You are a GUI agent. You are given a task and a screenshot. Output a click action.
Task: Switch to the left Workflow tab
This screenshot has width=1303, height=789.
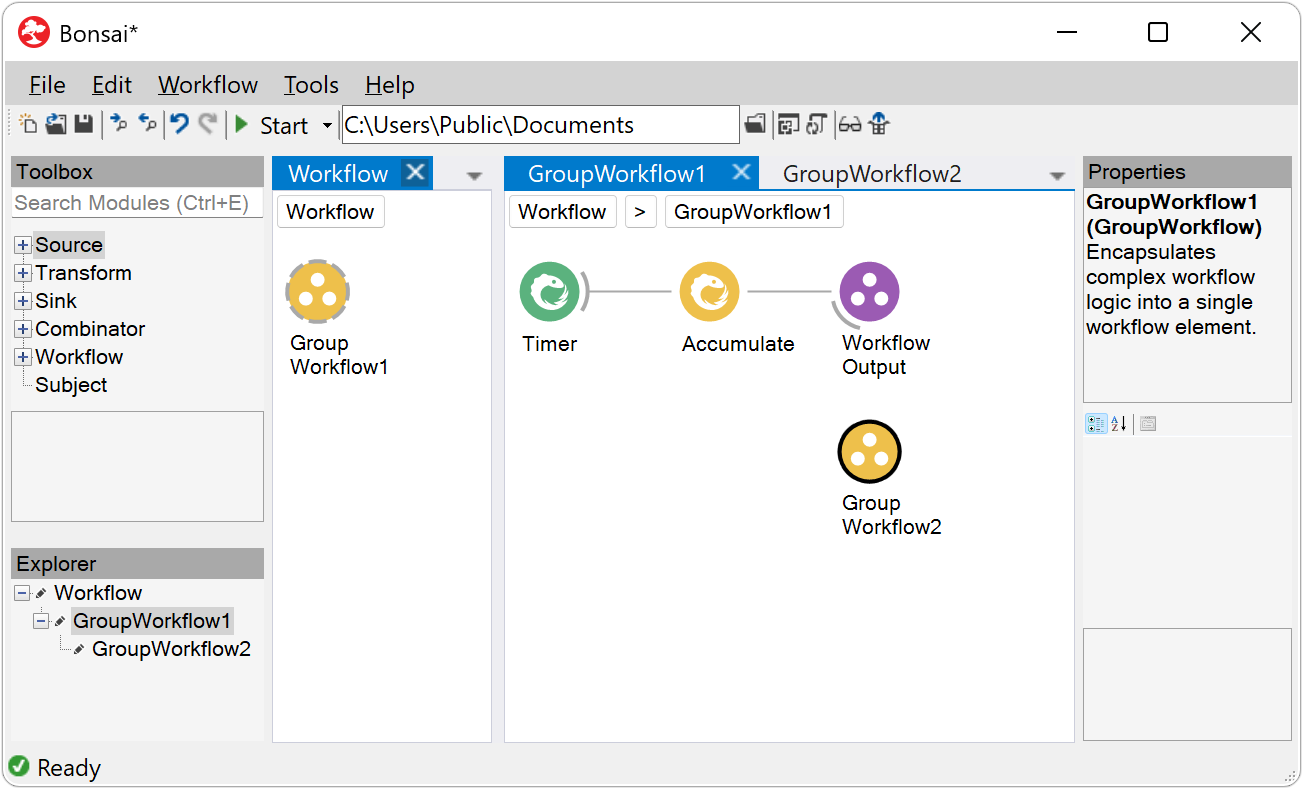point(338,174)
